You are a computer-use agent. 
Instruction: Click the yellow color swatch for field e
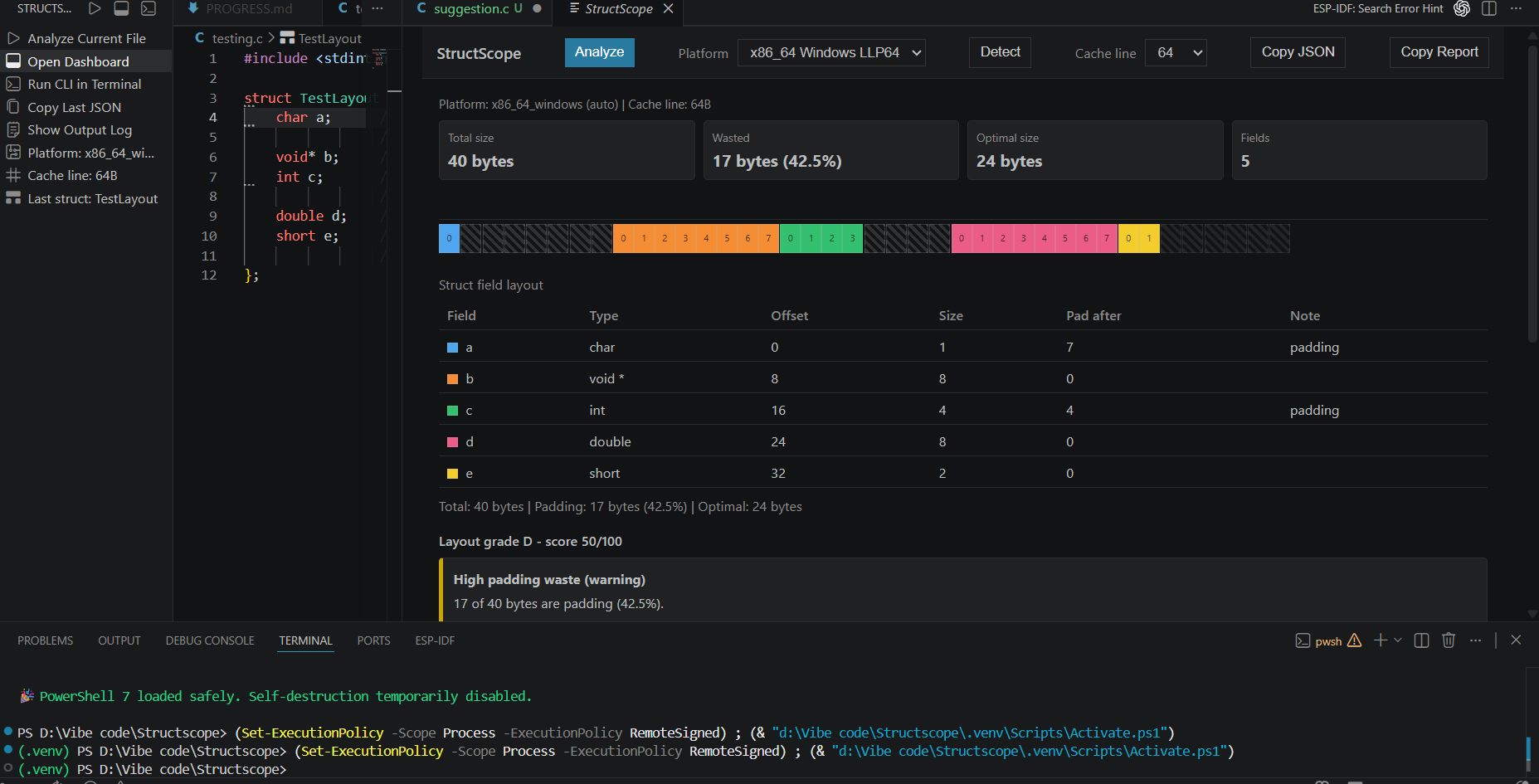pyautogui.click(x=452, y=474)
